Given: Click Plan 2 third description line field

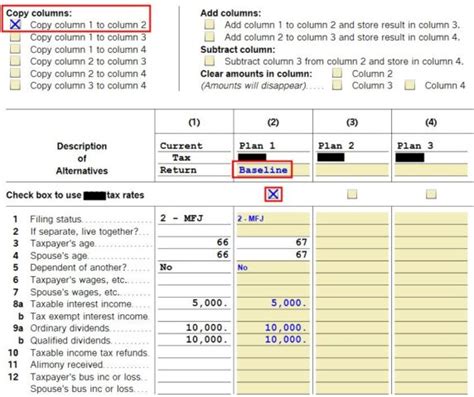Looking at the screenshot, I should (x=352, y=170).
